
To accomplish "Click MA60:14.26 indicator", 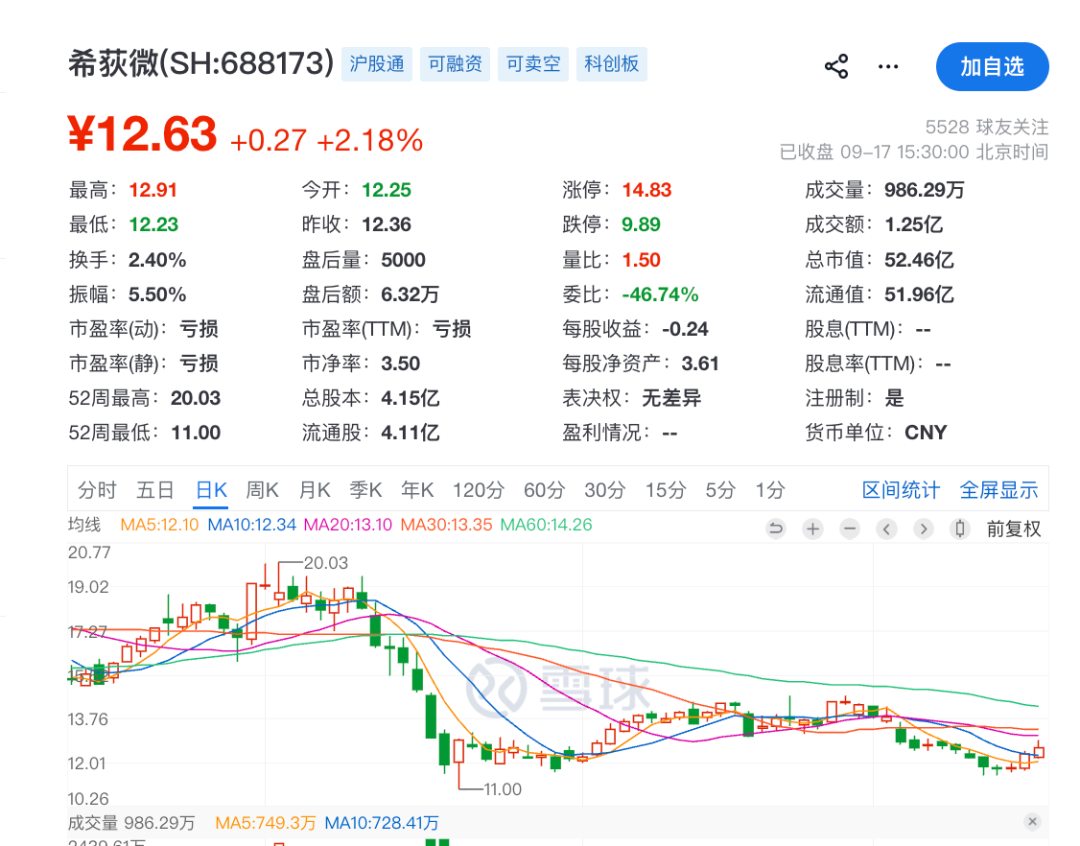I will [546, 525].
